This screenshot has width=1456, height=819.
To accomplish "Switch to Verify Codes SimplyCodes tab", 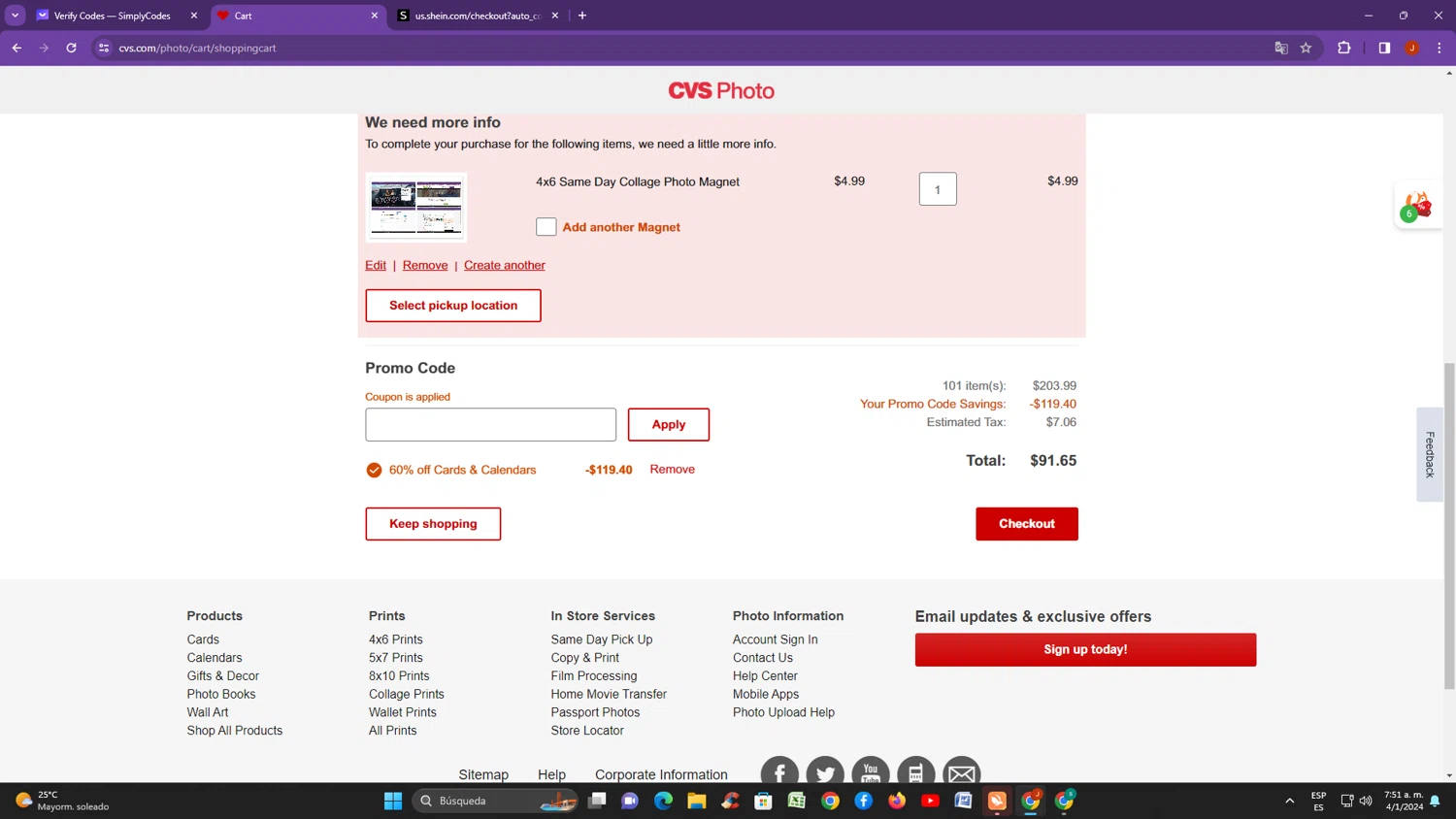I will coord(115,16).
